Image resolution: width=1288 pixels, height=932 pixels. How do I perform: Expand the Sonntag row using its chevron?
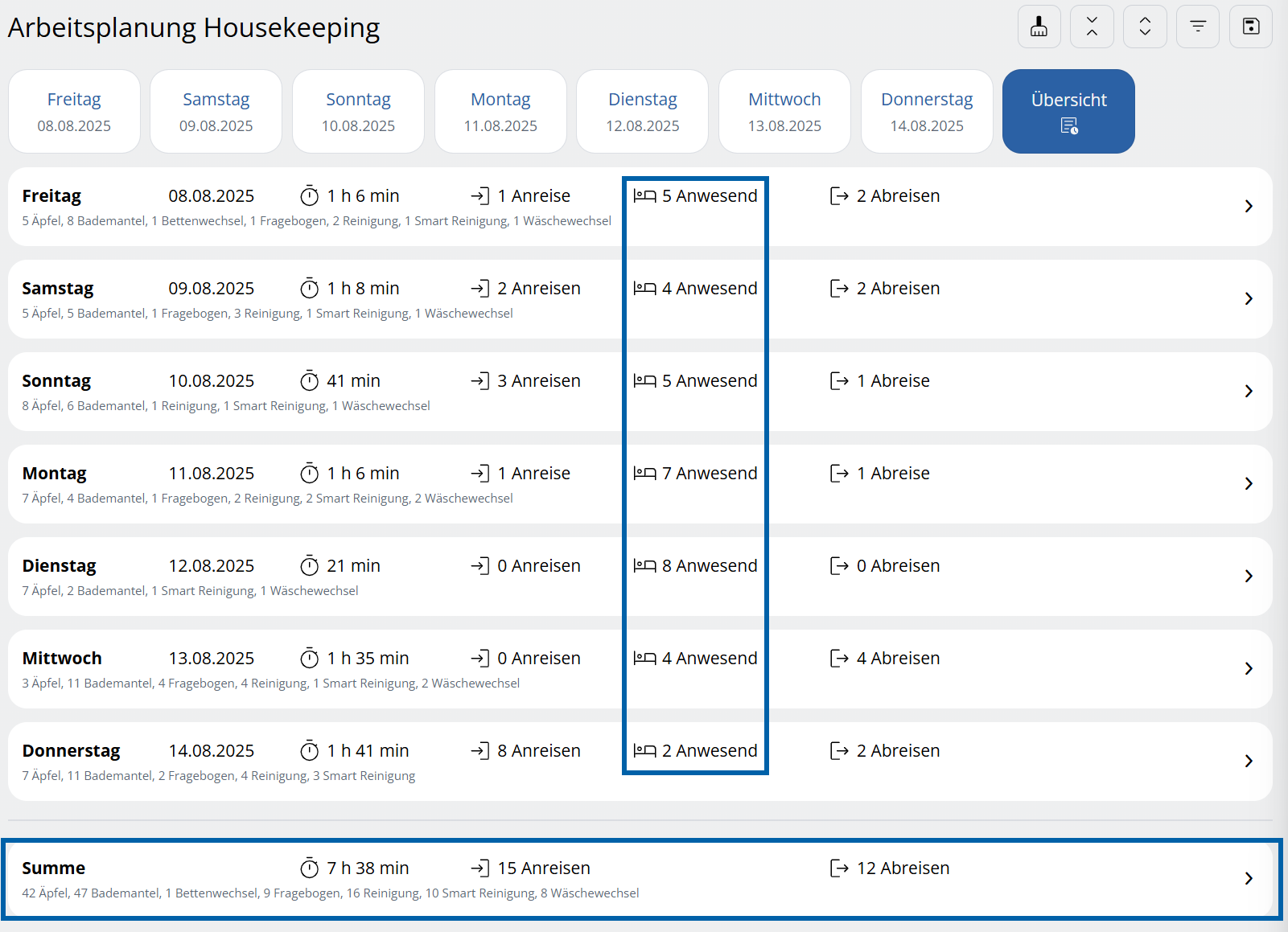1249,392
